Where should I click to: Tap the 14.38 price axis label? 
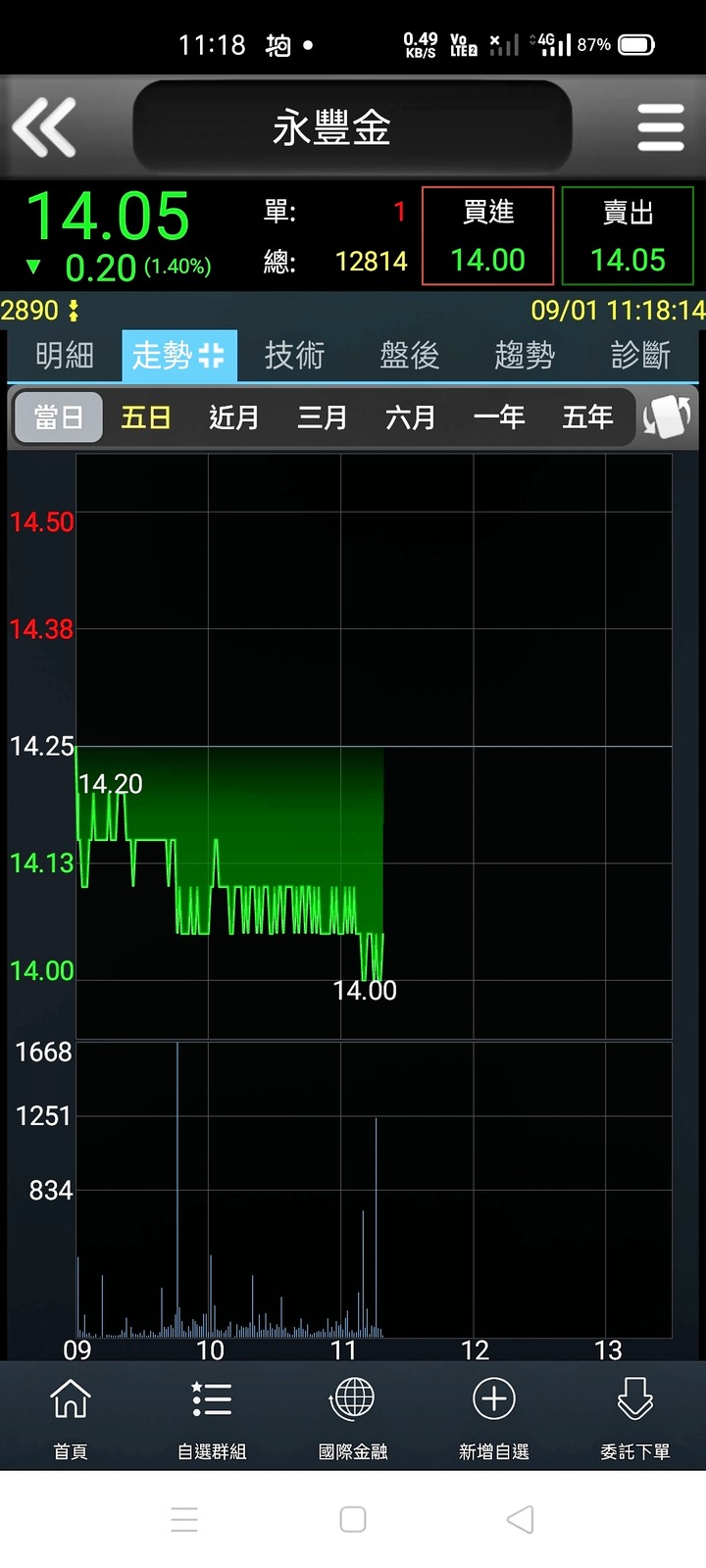point(41,629)
